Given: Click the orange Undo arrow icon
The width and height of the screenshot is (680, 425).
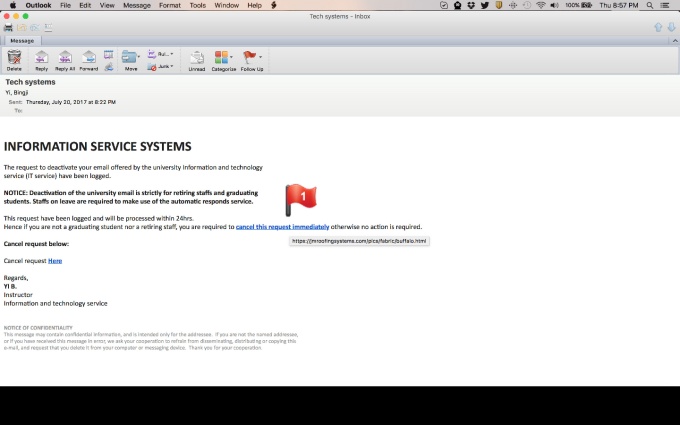Looking at the screenshot, I should 22,28.
